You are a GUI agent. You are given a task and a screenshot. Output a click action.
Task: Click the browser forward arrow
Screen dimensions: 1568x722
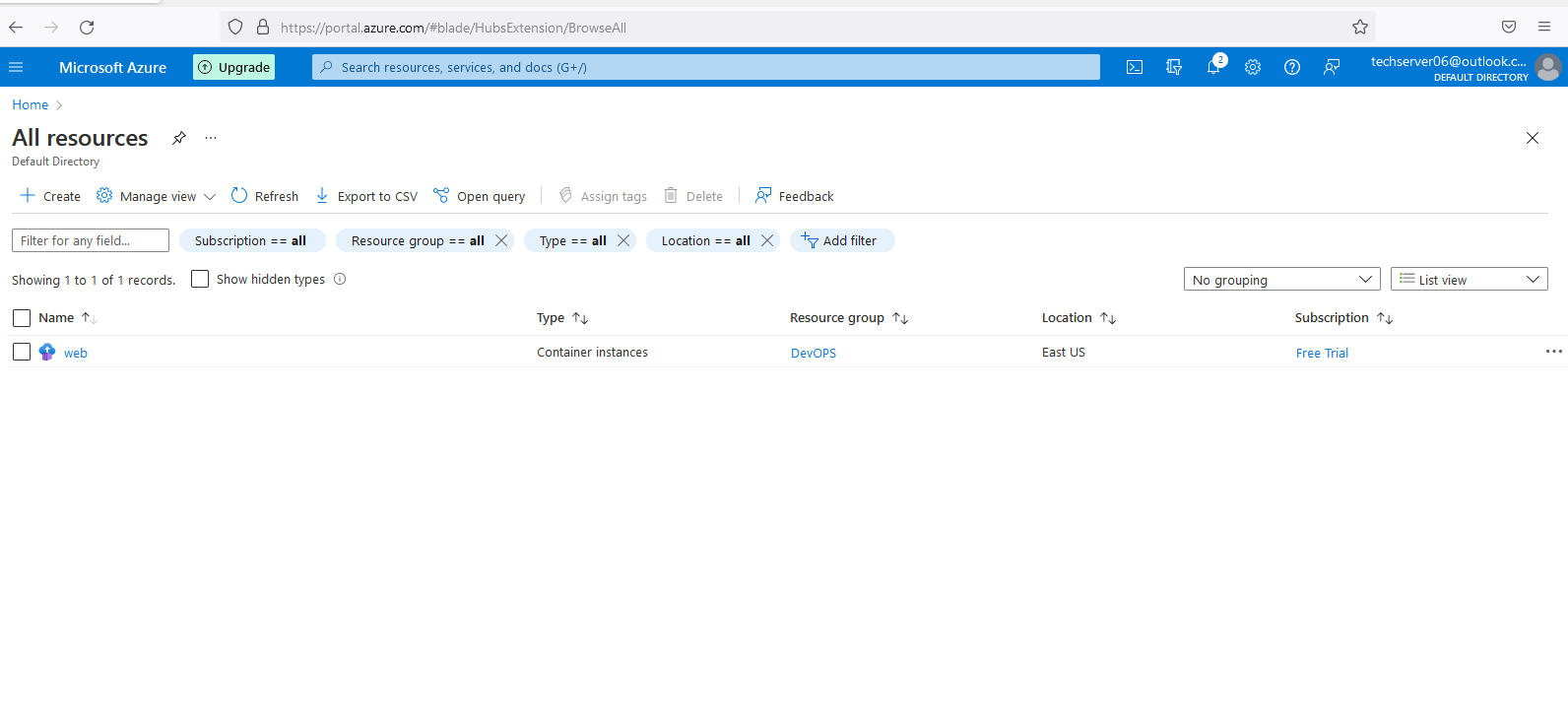51,28
